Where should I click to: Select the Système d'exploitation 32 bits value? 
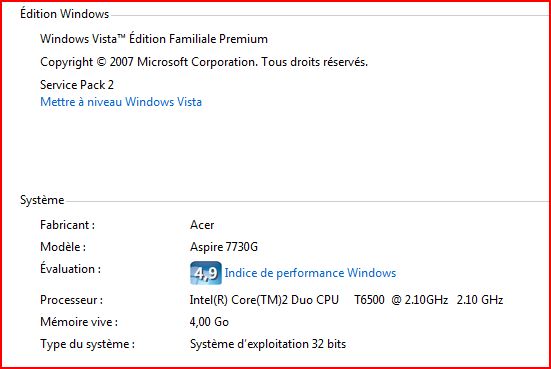[x=268, y=344]
